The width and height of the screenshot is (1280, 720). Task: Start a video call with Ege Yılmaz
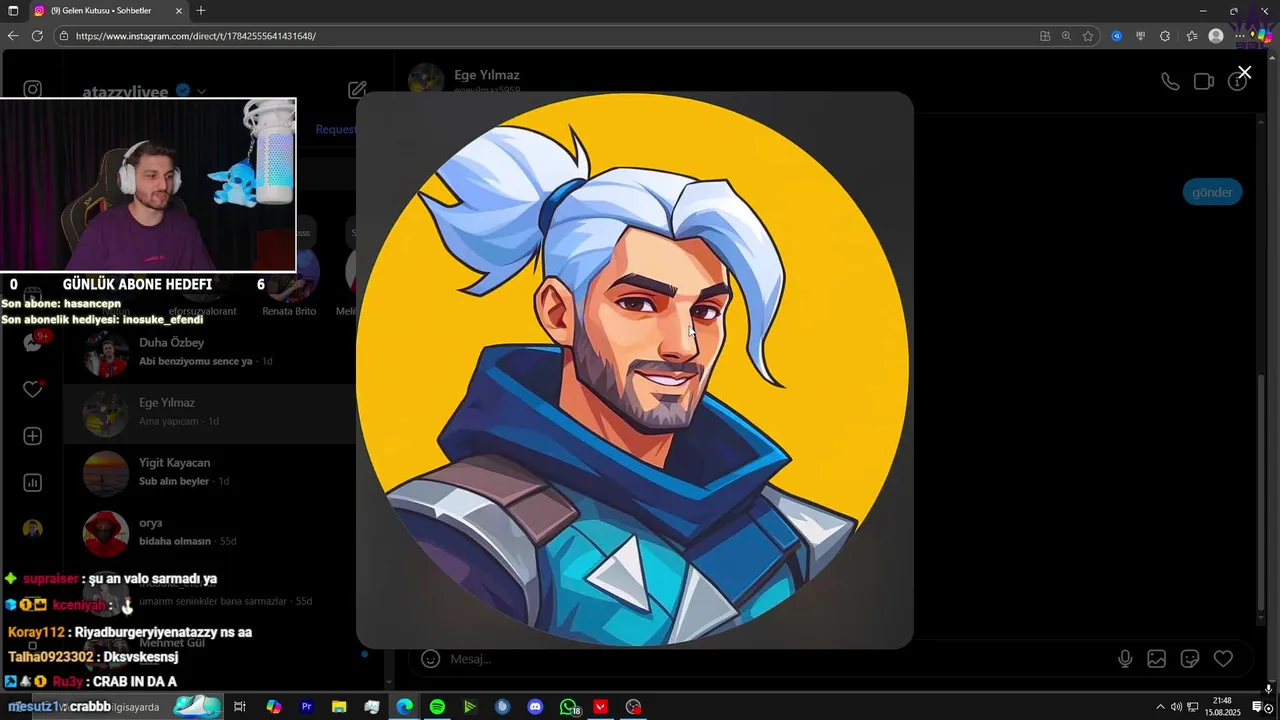tap(1204, 81)
